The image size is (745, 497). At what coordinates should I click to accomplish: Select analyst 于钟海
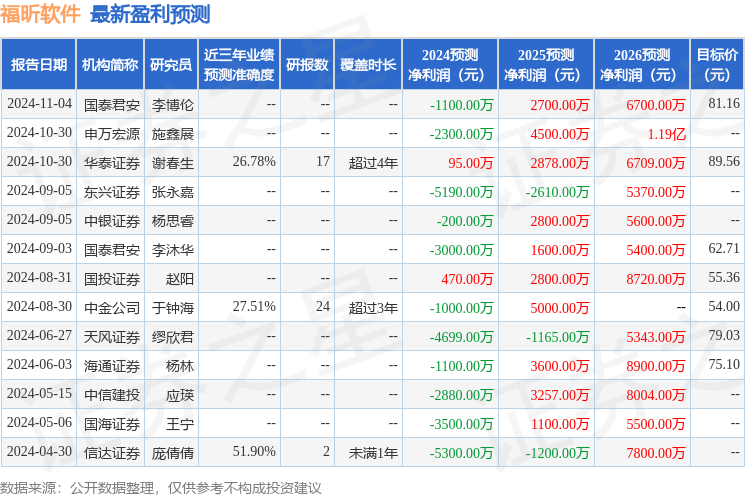coord(172,308)
